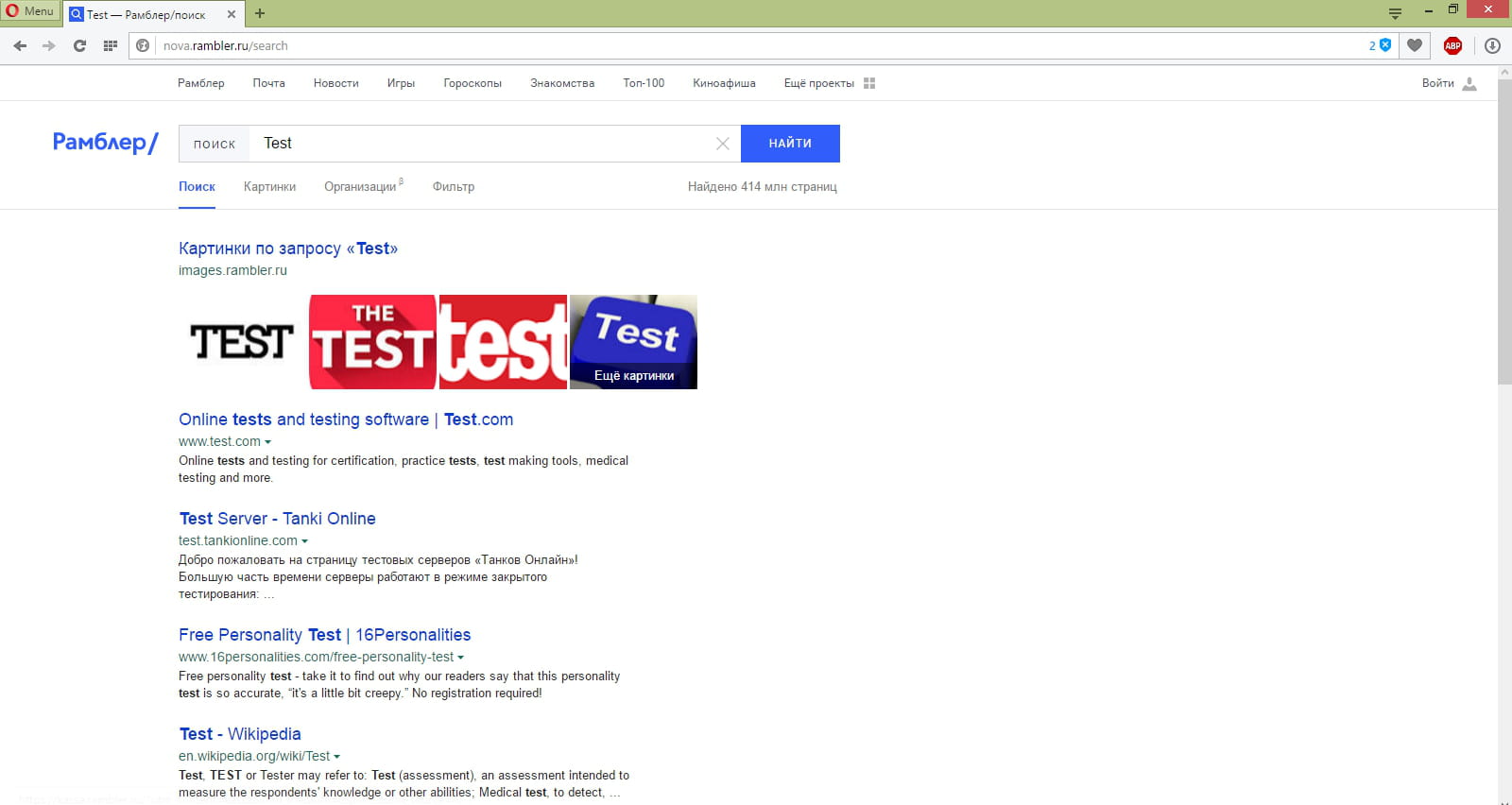This screenshot has height=805, width=1512.
Task: Open Free Personality Test 16Personalities result
Action: point(325,635)
